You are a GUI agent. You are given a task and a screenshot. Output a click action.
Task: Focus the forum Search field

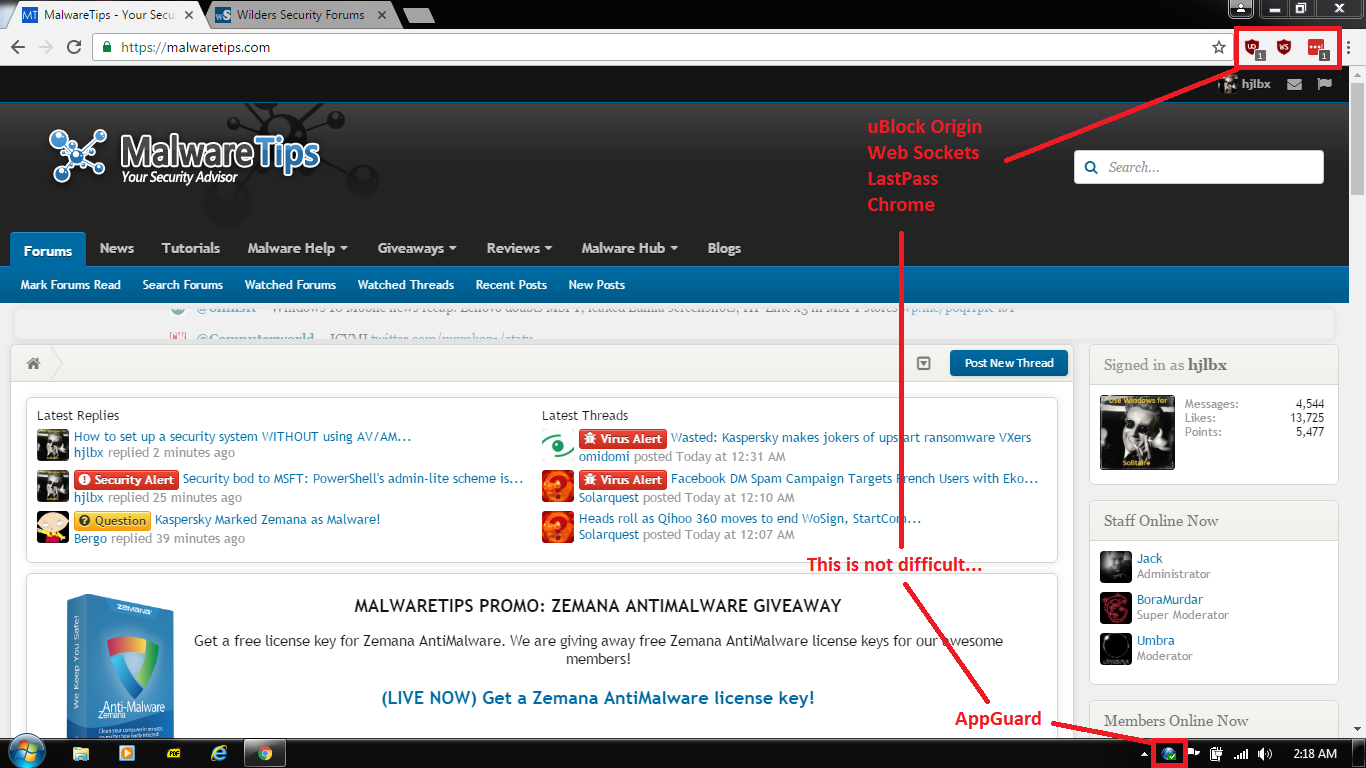1198,167
